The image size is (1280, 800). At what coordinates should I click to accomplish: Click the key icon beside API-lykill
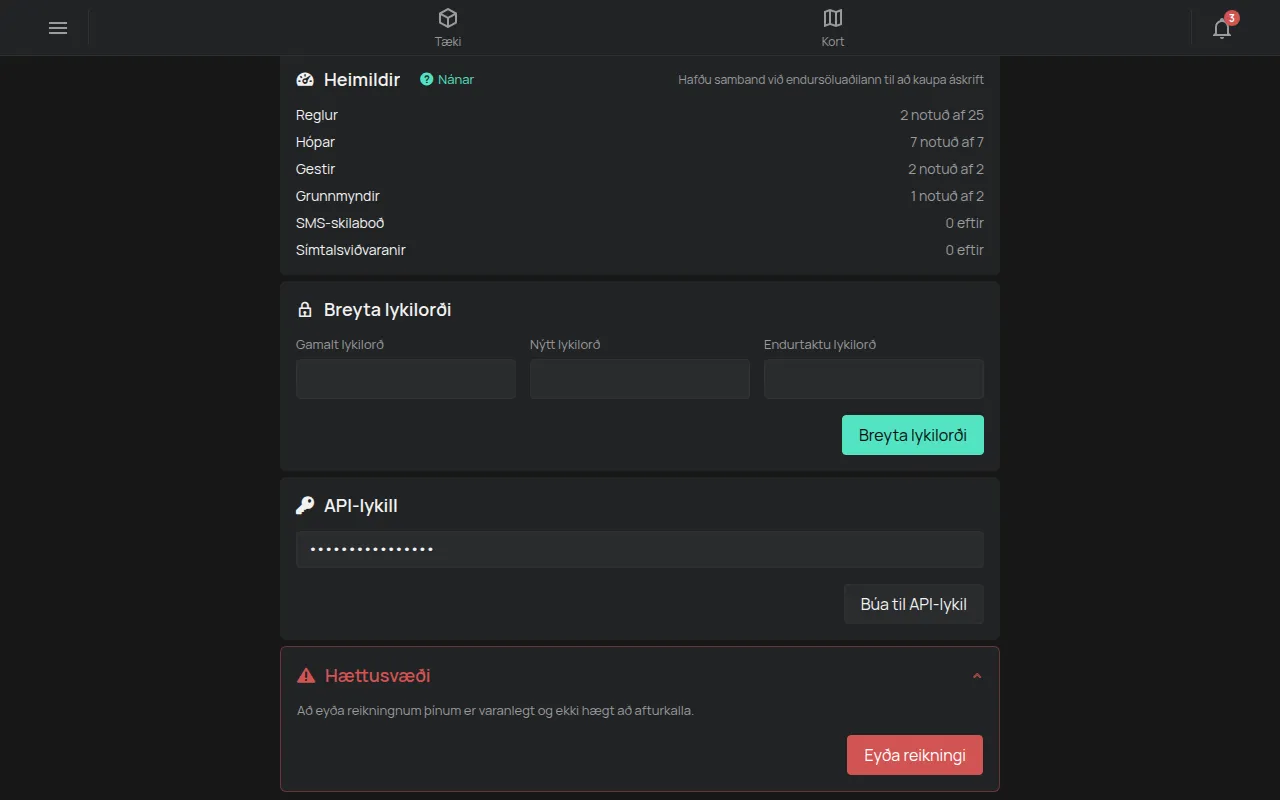(306, 506)
